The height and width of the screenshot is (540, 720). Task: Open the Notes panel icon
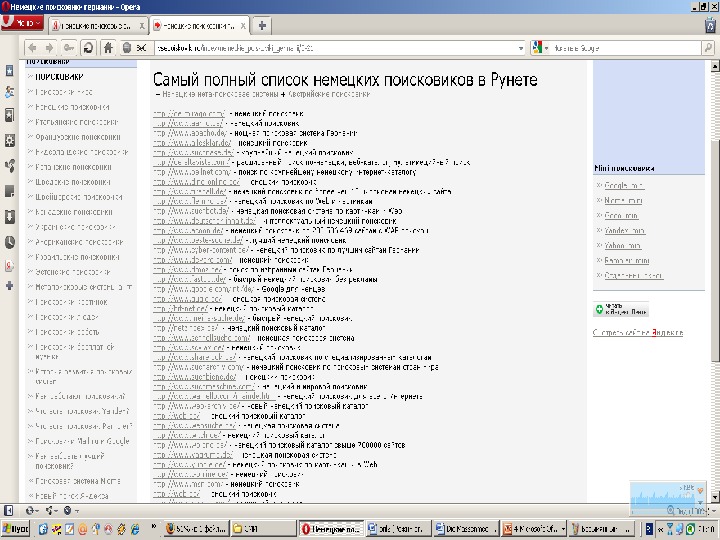[x=9, y=191]
